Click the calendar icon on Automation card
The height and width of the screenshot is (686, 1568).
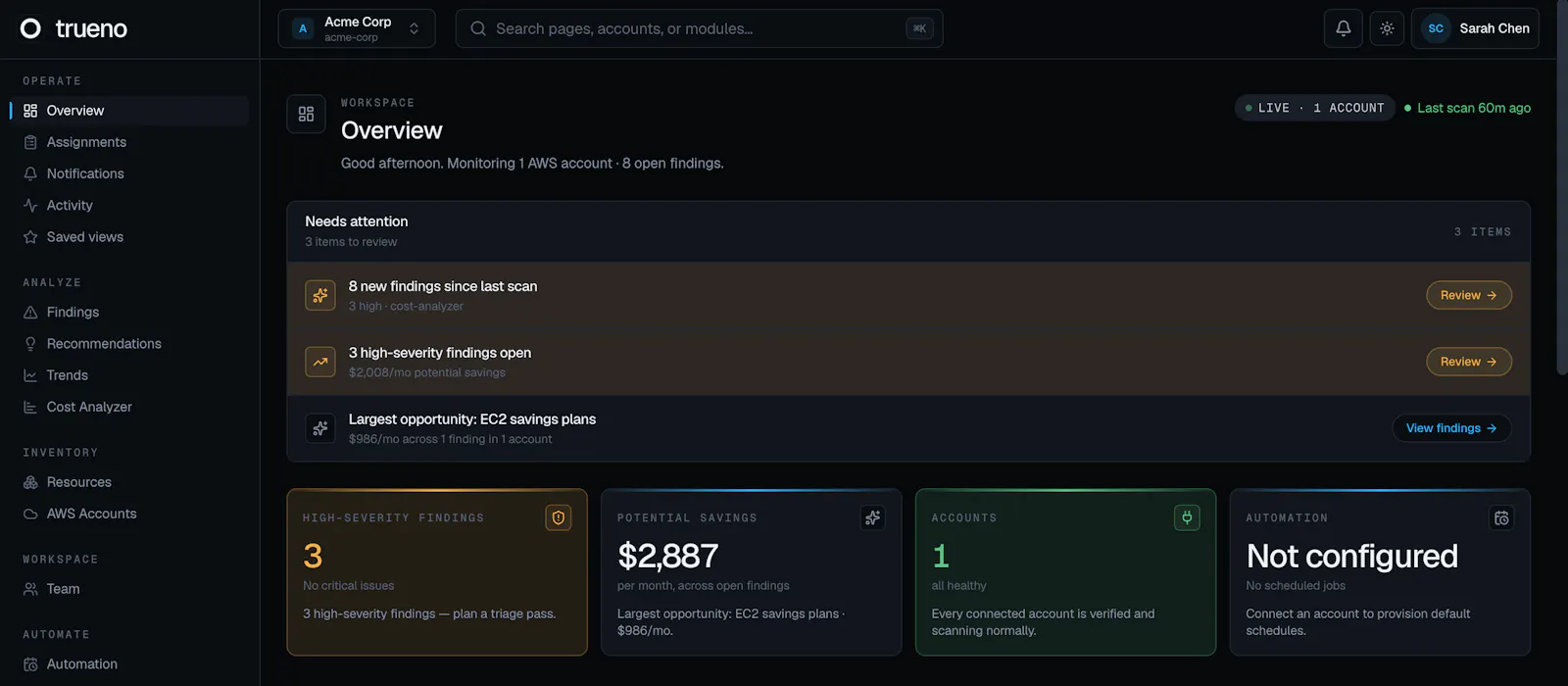pyautogui.click(x=1501, y=517)
